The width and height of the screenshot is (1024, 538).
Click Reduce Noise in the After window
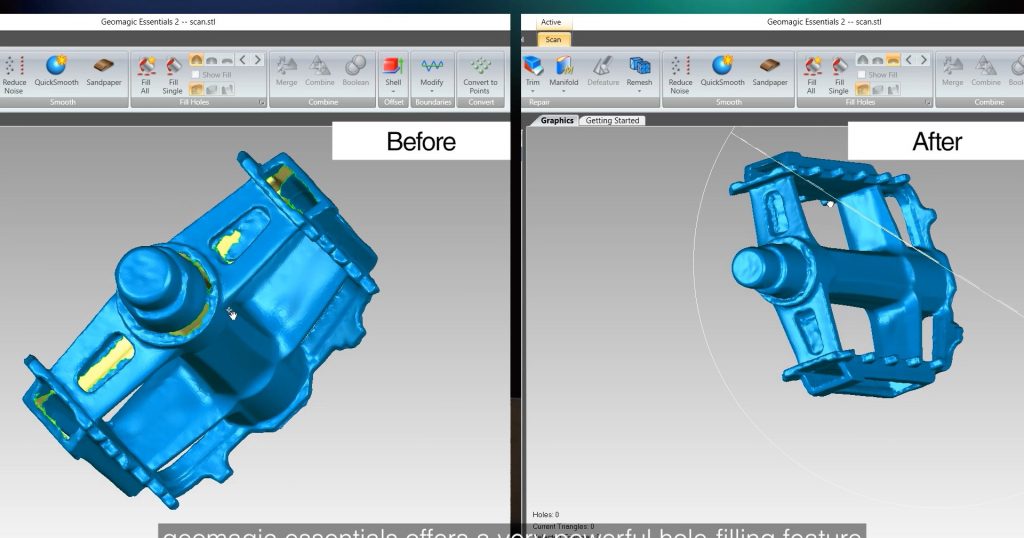tap(680, 74)
